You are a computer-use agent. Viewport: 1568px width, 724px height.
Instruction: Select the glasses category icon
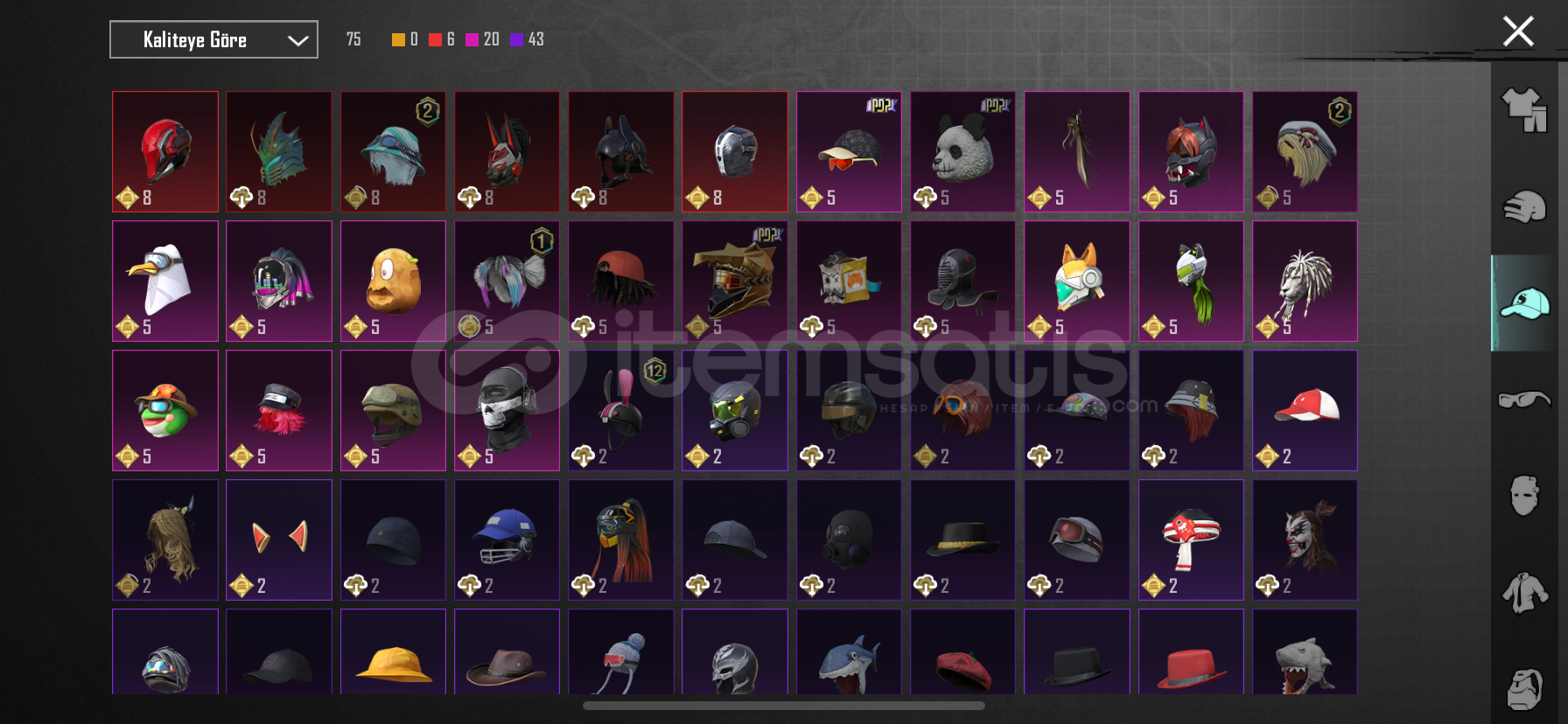(x=1524, y=400)
